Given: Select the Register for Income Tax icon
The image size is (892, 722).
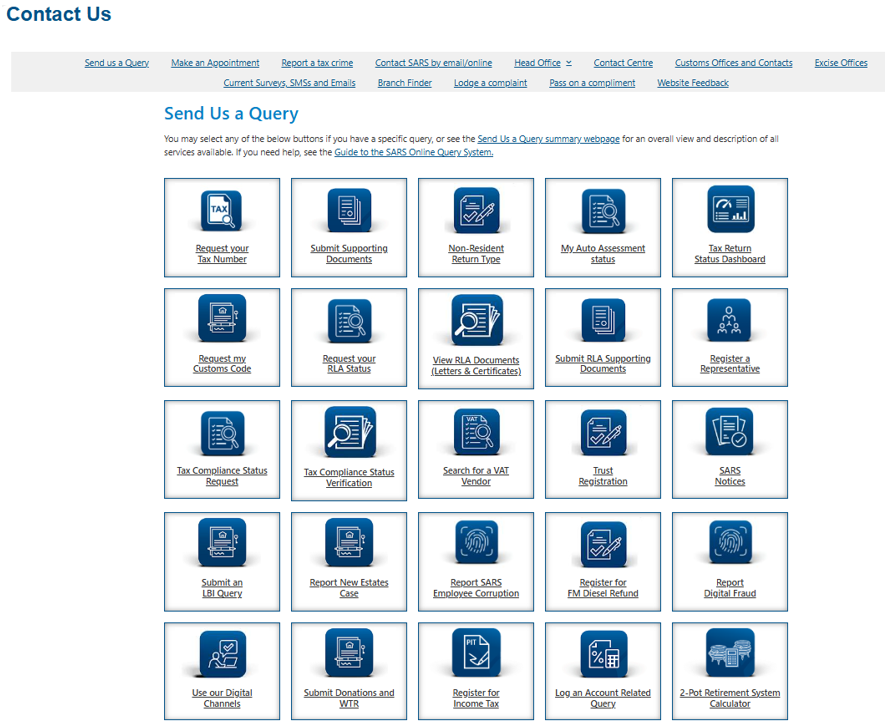Looking at the screenshot, I should click(x=476, y=653).
